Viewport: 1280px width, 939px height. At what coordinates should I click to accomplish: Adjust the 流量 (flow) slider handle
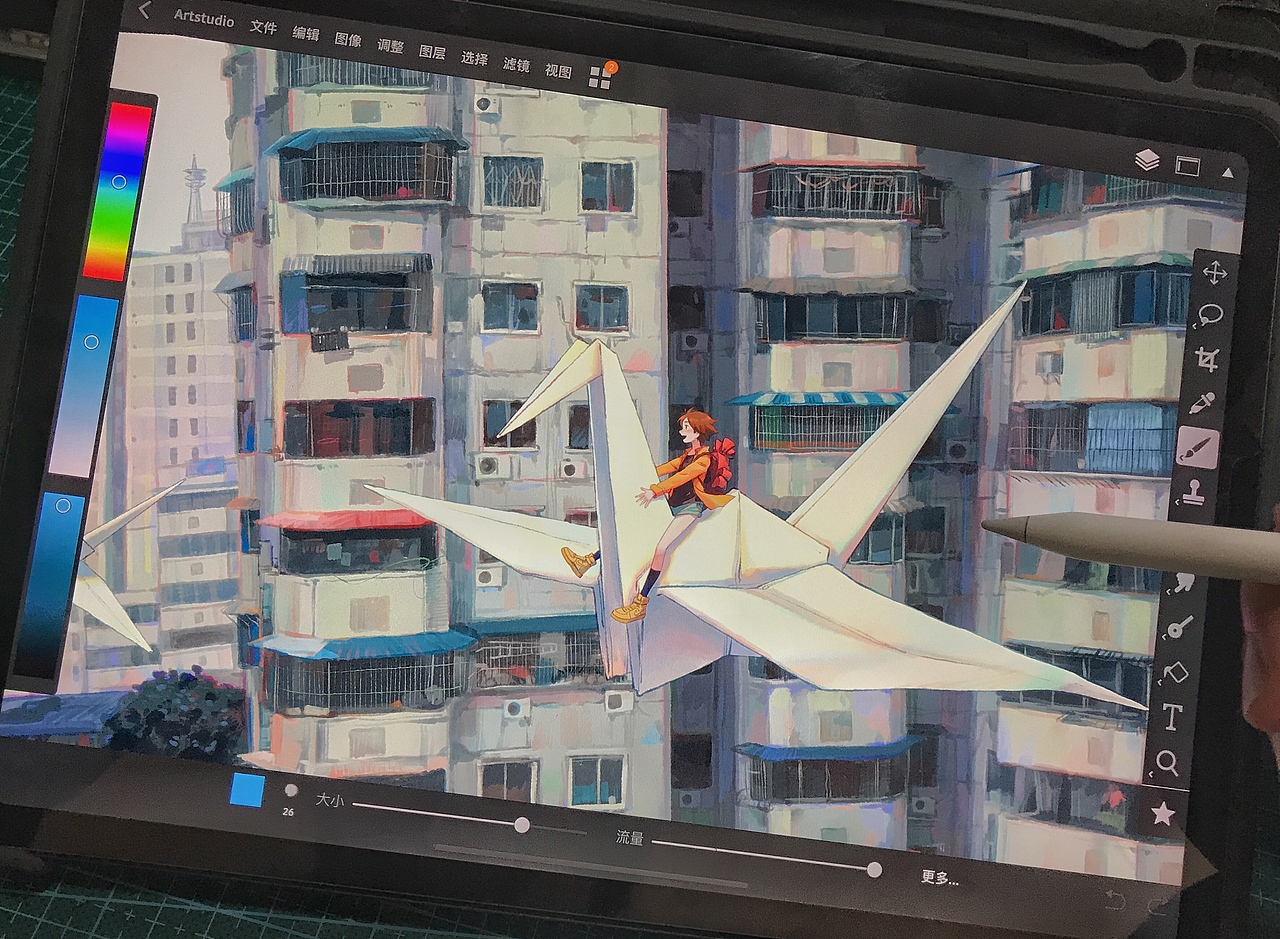pos(874,870)
